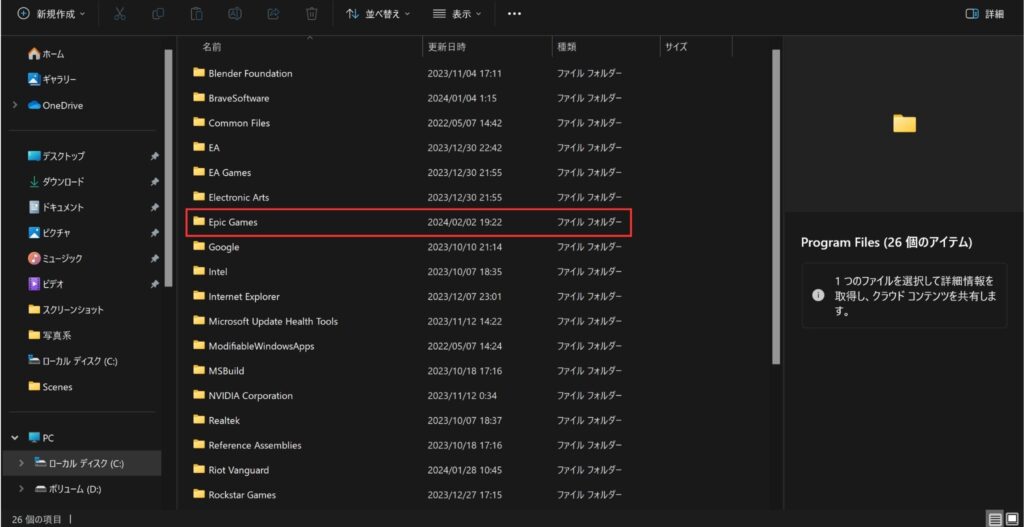The height and width of the screenshot is (527, 1024).
Task: Collapse the PC tree node
Action: 15,438
